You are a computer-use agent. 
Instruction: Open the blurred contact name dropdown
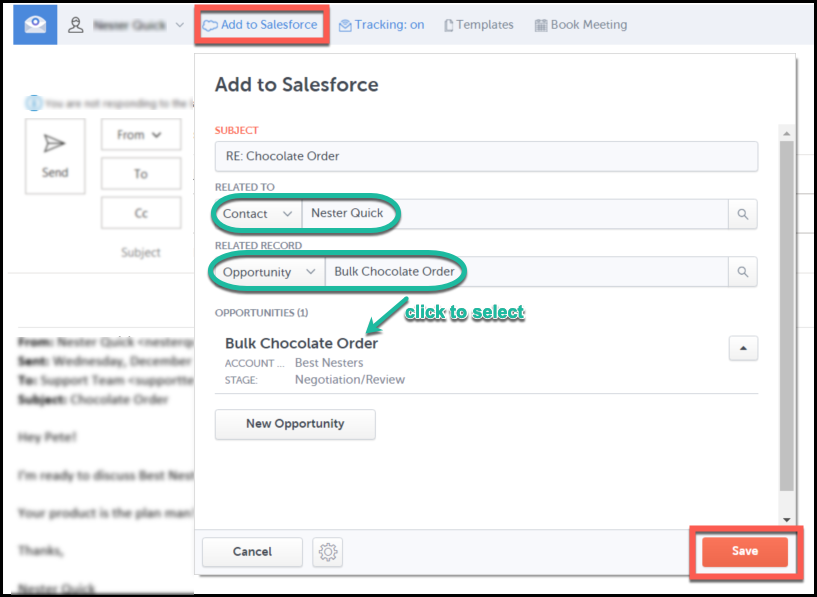pos(179,25)
